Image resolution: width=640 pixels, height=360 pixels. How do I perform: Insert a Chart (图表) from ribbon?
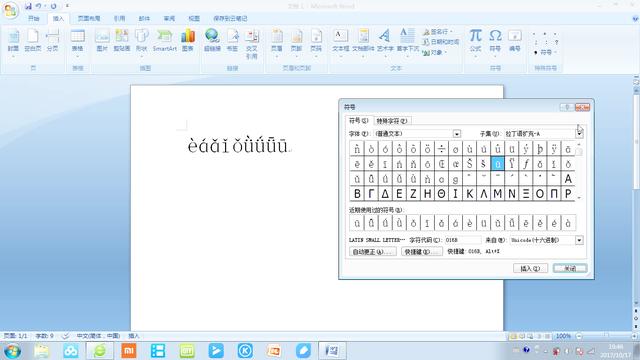[188, 40]
